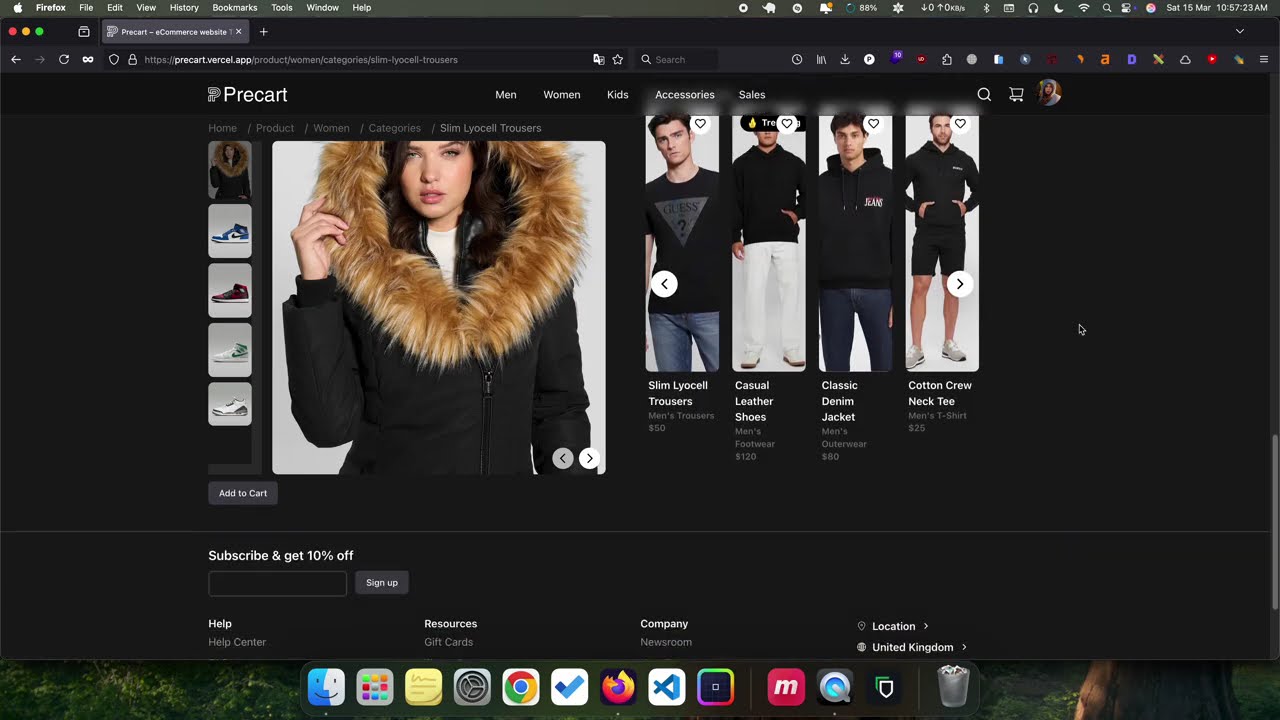Image resolution: width=1280 pixels, height=720 pixels.
Task: Click the page vertical scrollbar thumb
Action: (x=1274, y=522)
